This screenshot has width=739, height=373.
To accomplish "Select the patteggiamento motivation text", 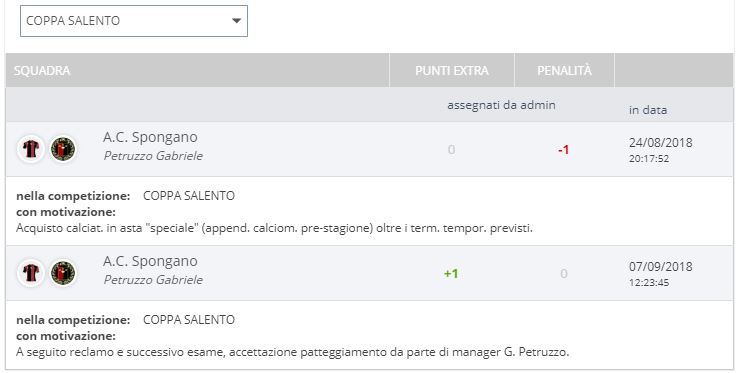I will click(x=293, y=352).
